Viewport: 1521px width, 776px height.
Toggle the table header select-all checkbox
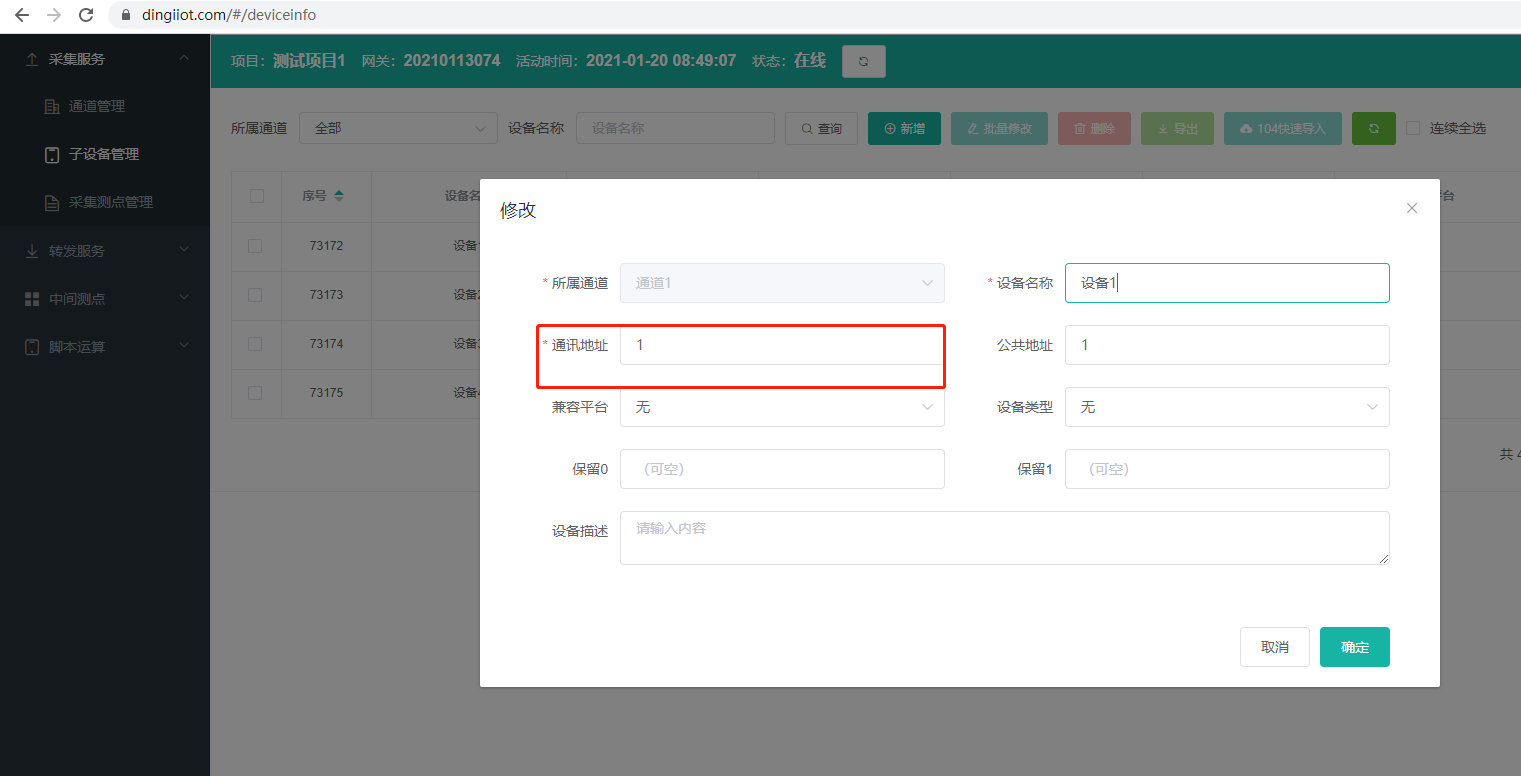[257, 196]
